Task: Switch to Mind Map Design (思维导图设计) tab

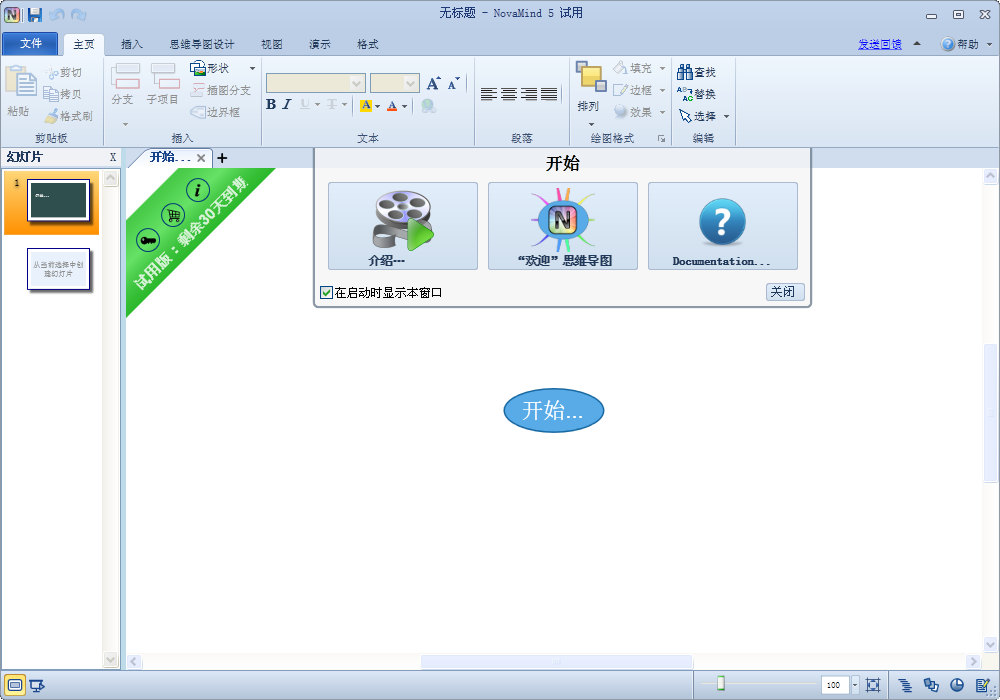Action: 202,44
